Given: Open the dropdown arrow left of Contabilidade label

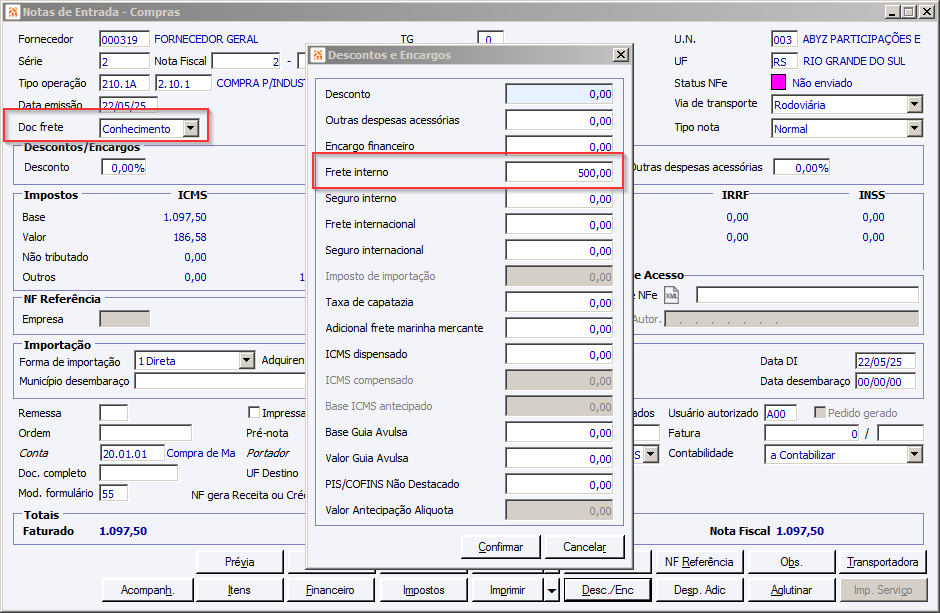Looking at the screenshot, I should (x=651, y=454).
